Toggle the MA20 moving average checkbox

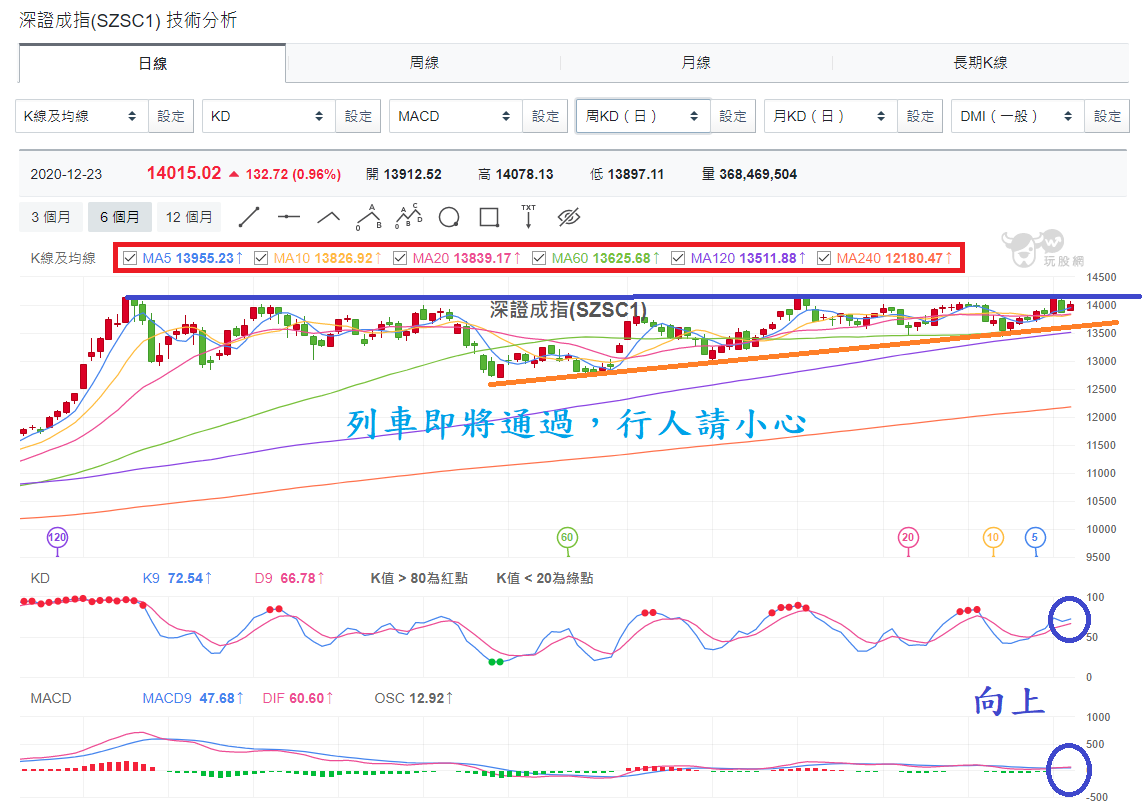pos(400,258)
